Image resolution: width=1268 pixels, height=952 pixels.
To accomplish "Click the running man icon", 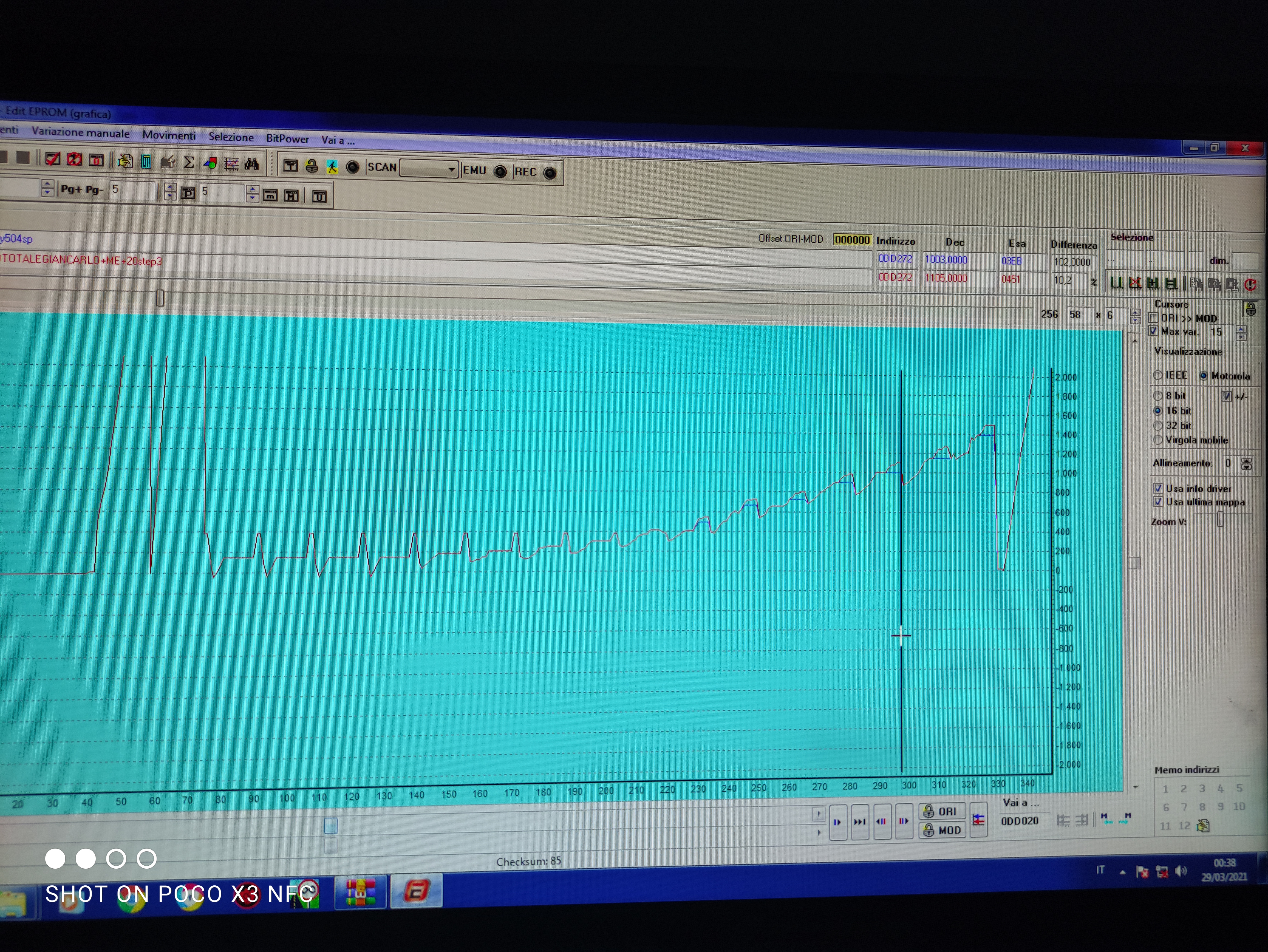I will [x=332, y=167].
